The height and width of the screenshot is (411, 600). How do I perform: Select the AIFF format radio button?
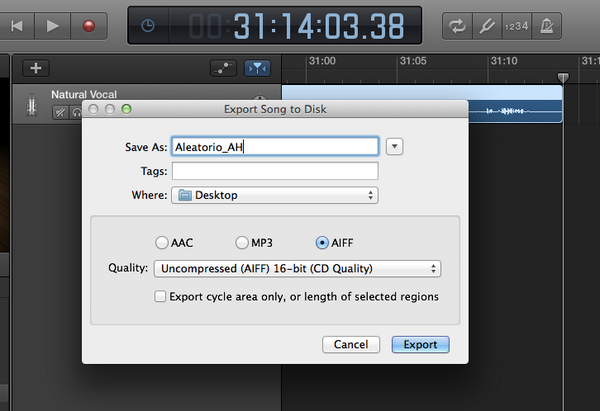point(322,243)
